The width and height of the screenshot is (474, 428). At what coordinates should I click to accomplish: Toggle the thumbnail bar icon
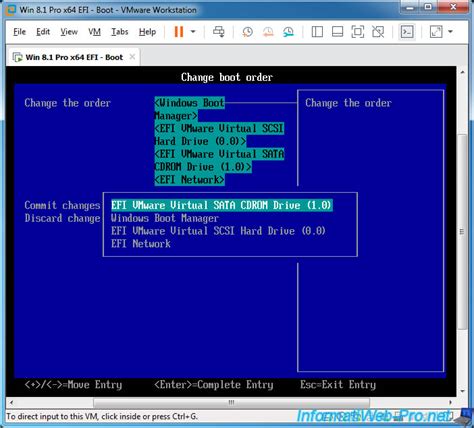[337, 32]
